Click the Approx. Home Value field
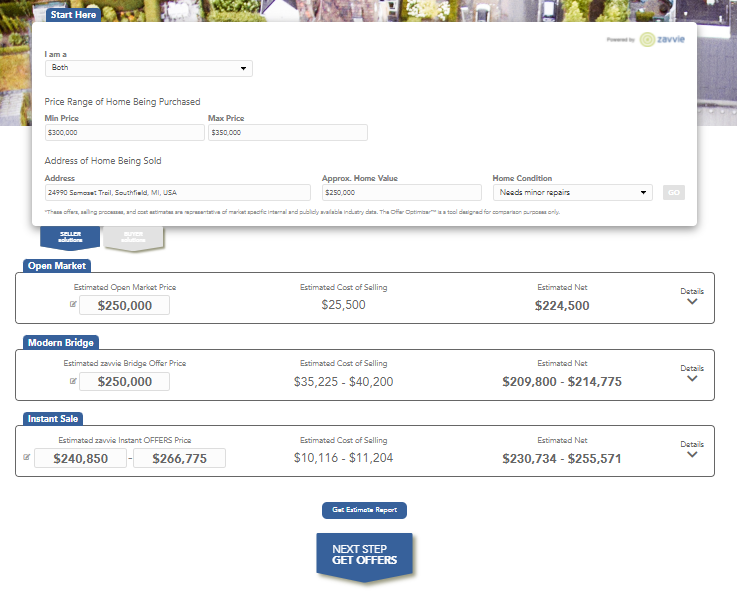737x592 pixels. click(x=402, y=193)
